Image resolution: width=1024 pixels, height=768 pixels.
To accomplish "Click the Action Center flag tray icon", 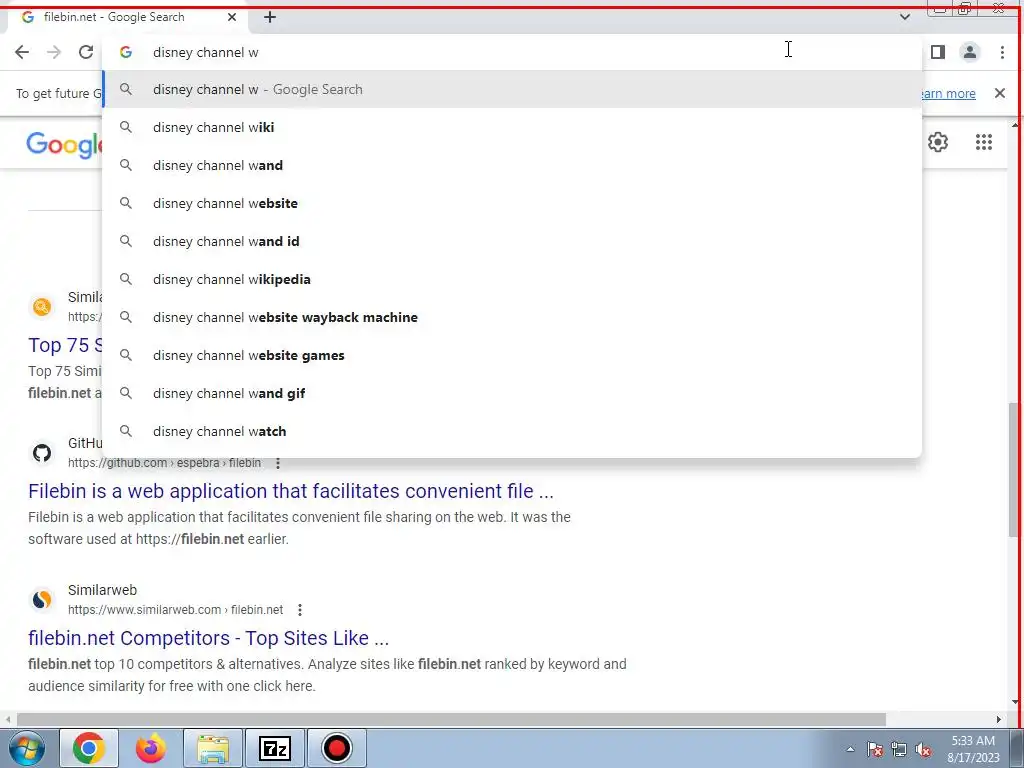I will [x=874, y=750].
